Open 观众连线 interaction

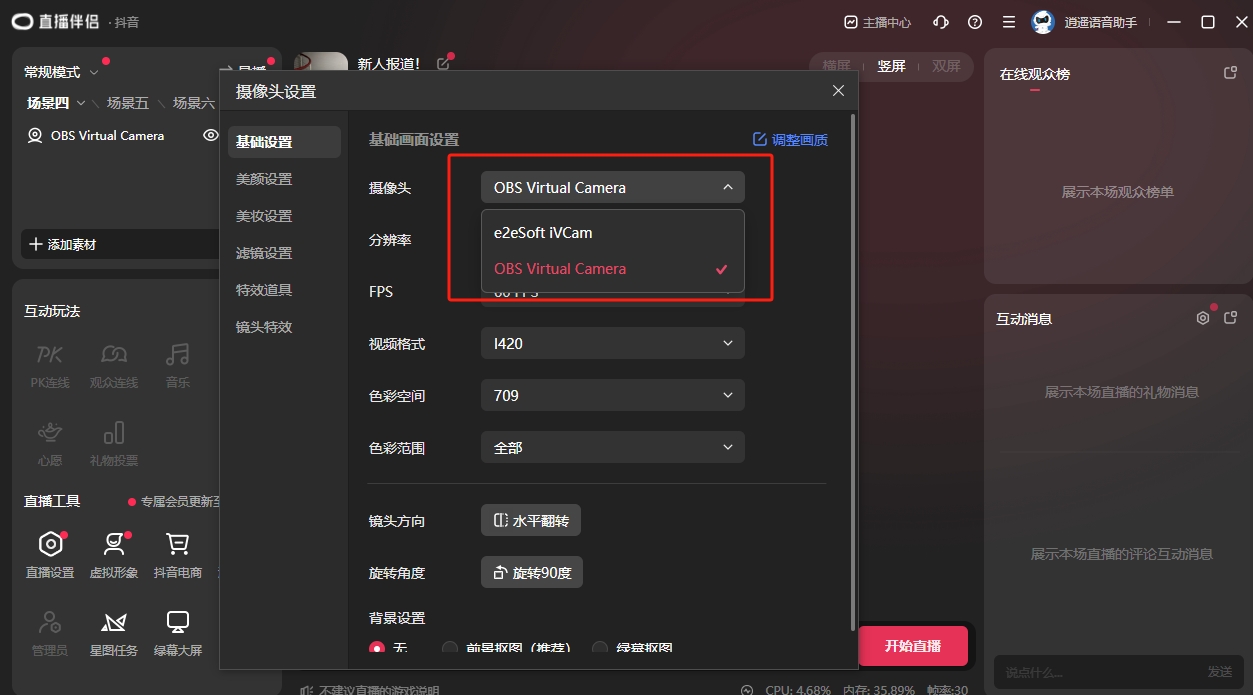pos(114,365)
